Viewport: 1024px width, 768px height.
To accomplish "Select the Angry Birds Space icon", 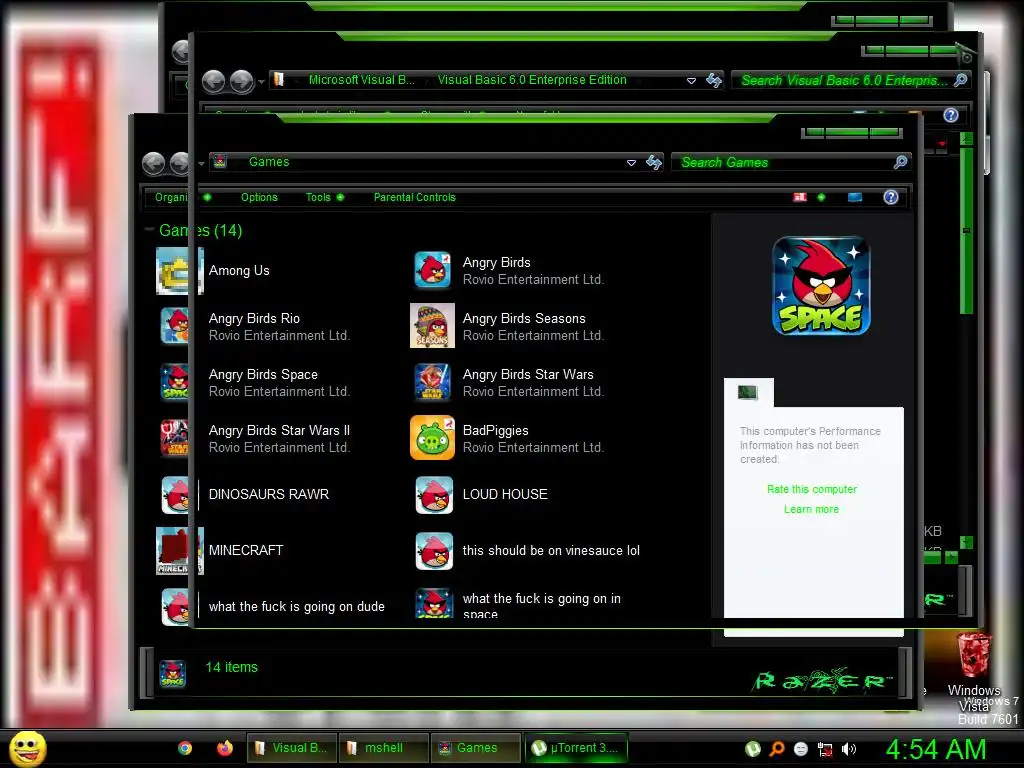I will [x=175, y=382].
